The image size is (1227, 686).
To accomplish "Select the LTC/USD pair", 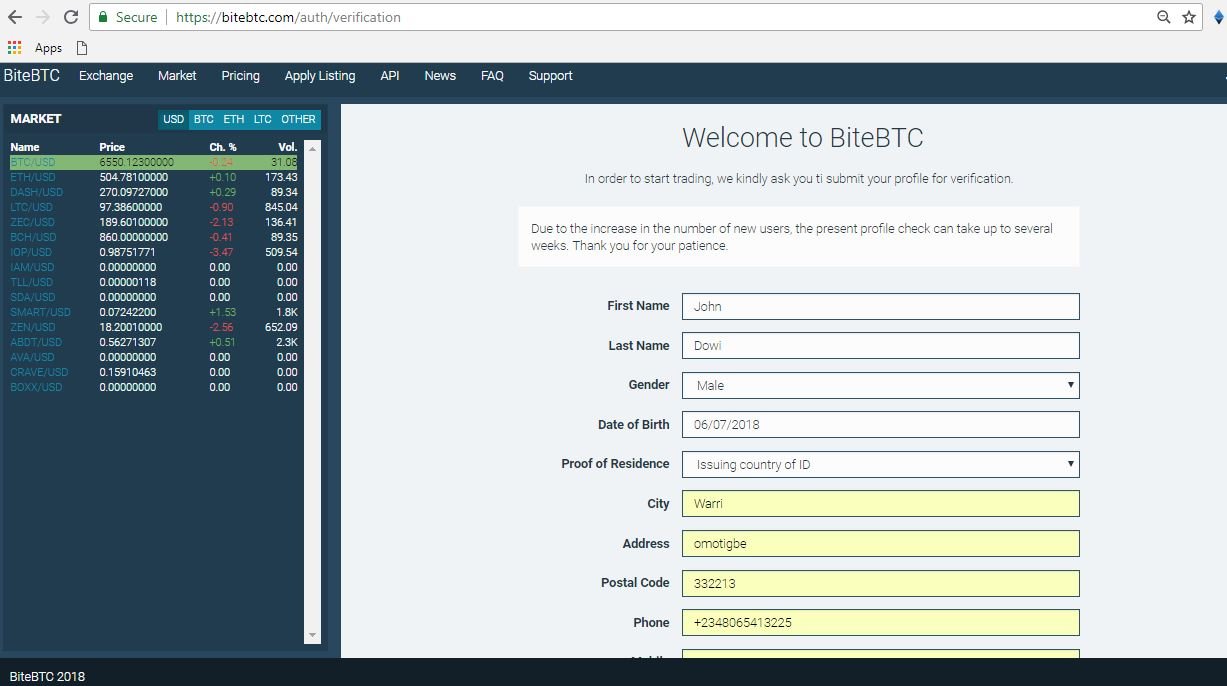I will [153, 207].
